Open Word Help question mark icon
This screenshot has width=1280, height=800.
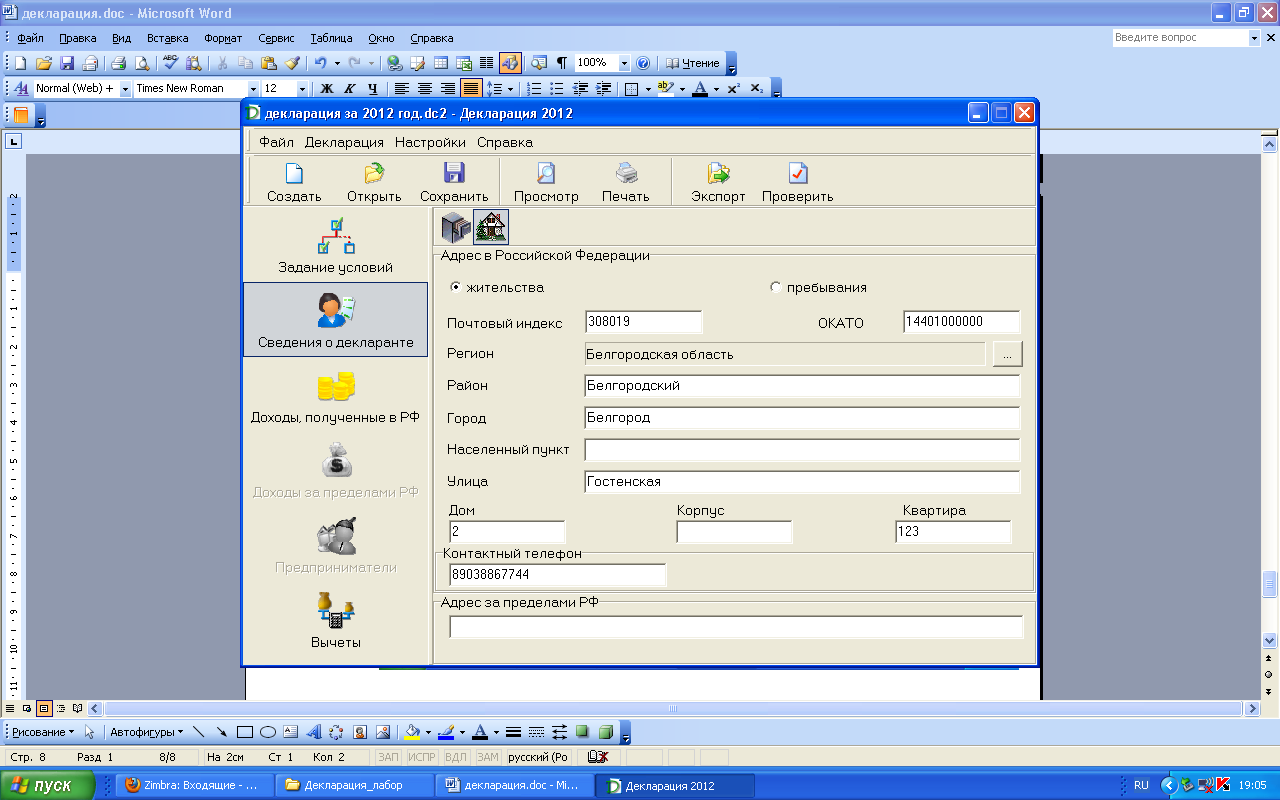click(643, 63)
